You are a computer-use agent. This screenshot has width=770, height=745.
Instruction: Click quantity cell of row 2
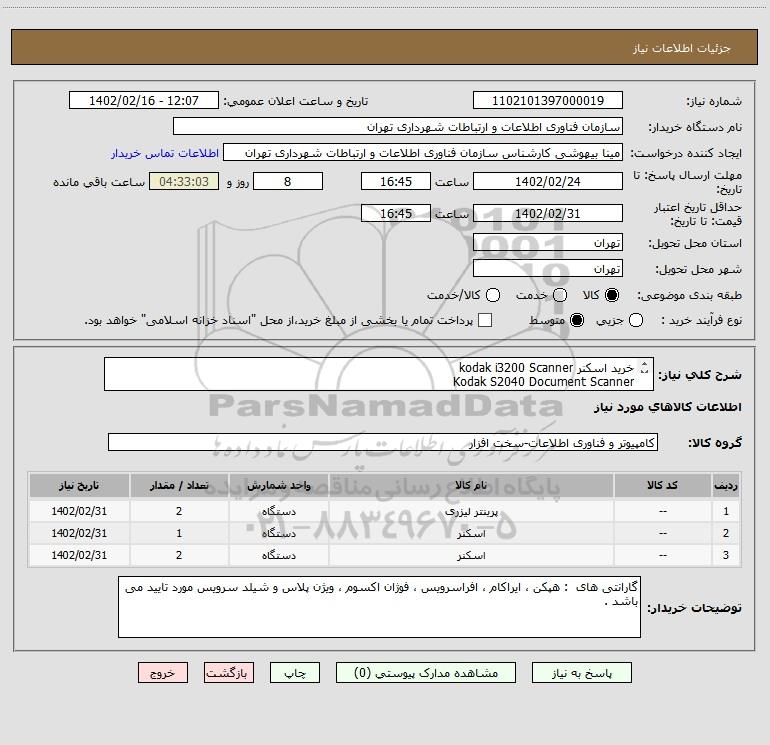179,533
